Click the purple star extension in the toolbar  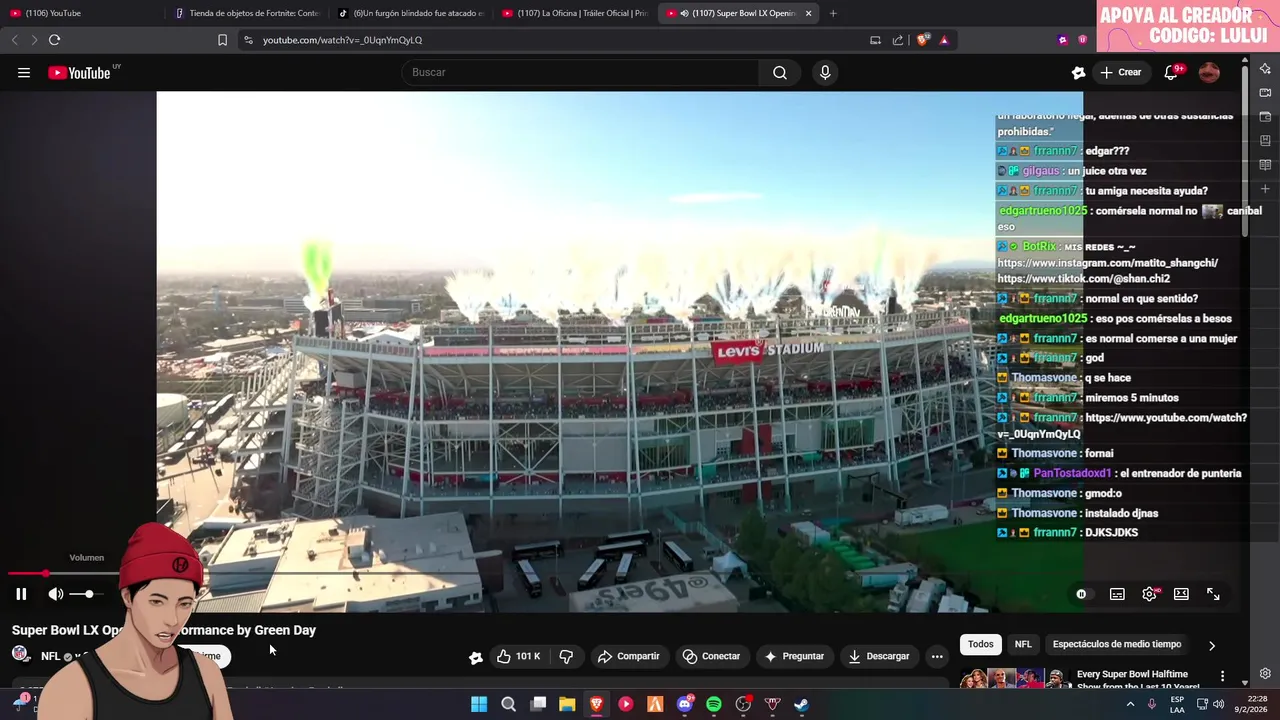point(1062,40)
